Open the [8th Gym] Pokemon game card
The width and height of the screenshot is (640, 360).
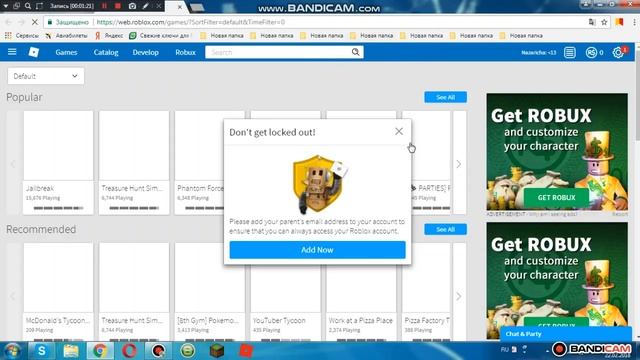(x=210, y=292)
